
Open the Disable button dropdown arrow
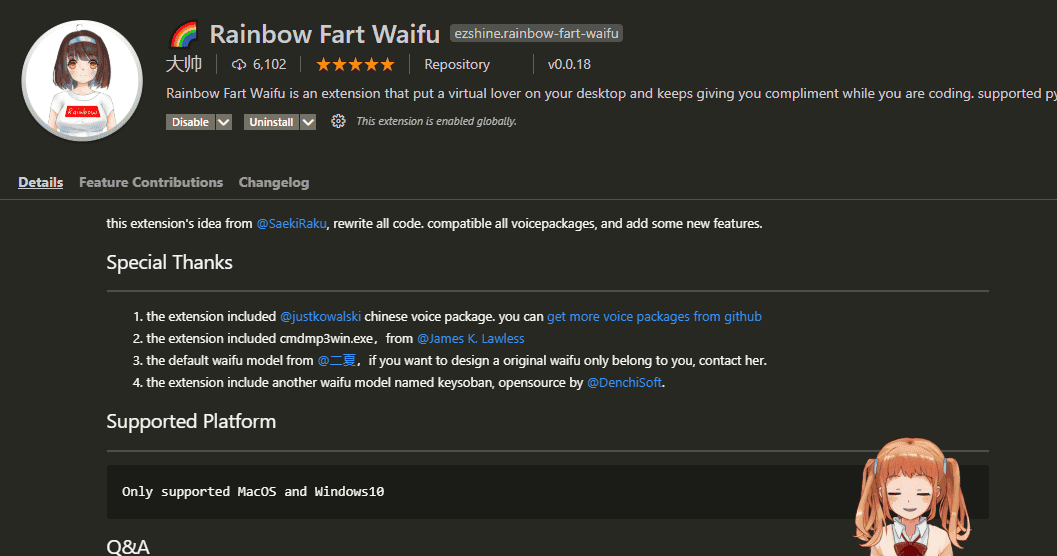[224, 122]
